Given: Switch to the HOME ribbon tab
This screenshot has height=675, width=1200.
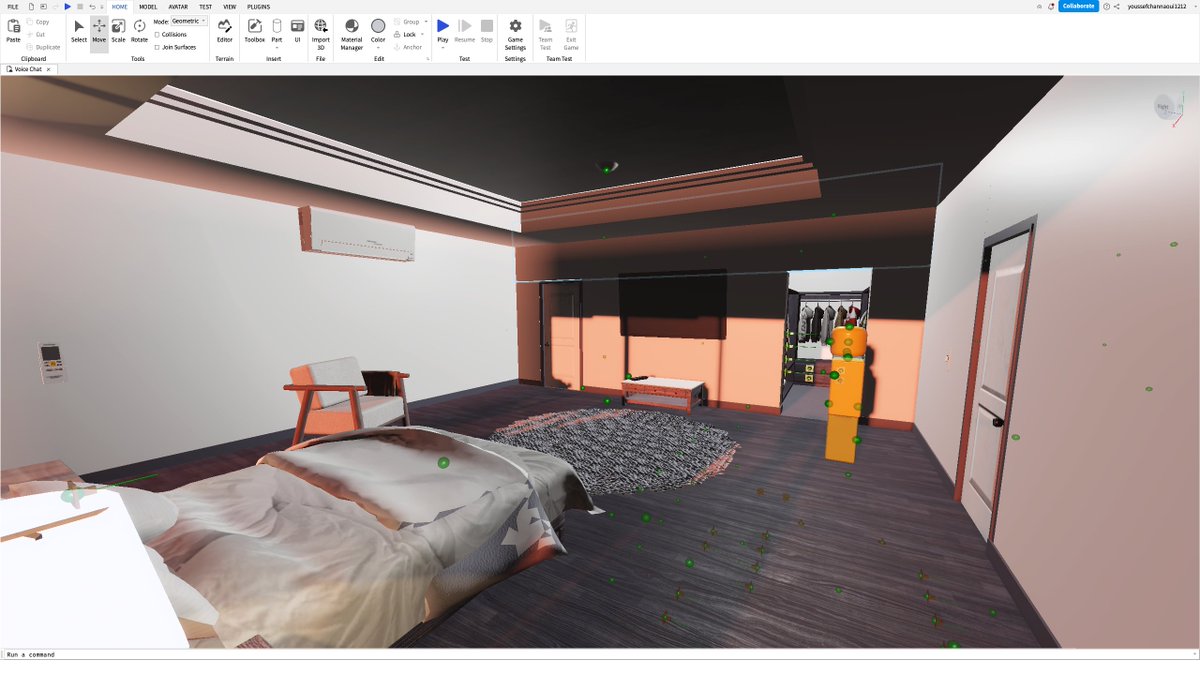Looking at the screenshot, I should point(120,6).
